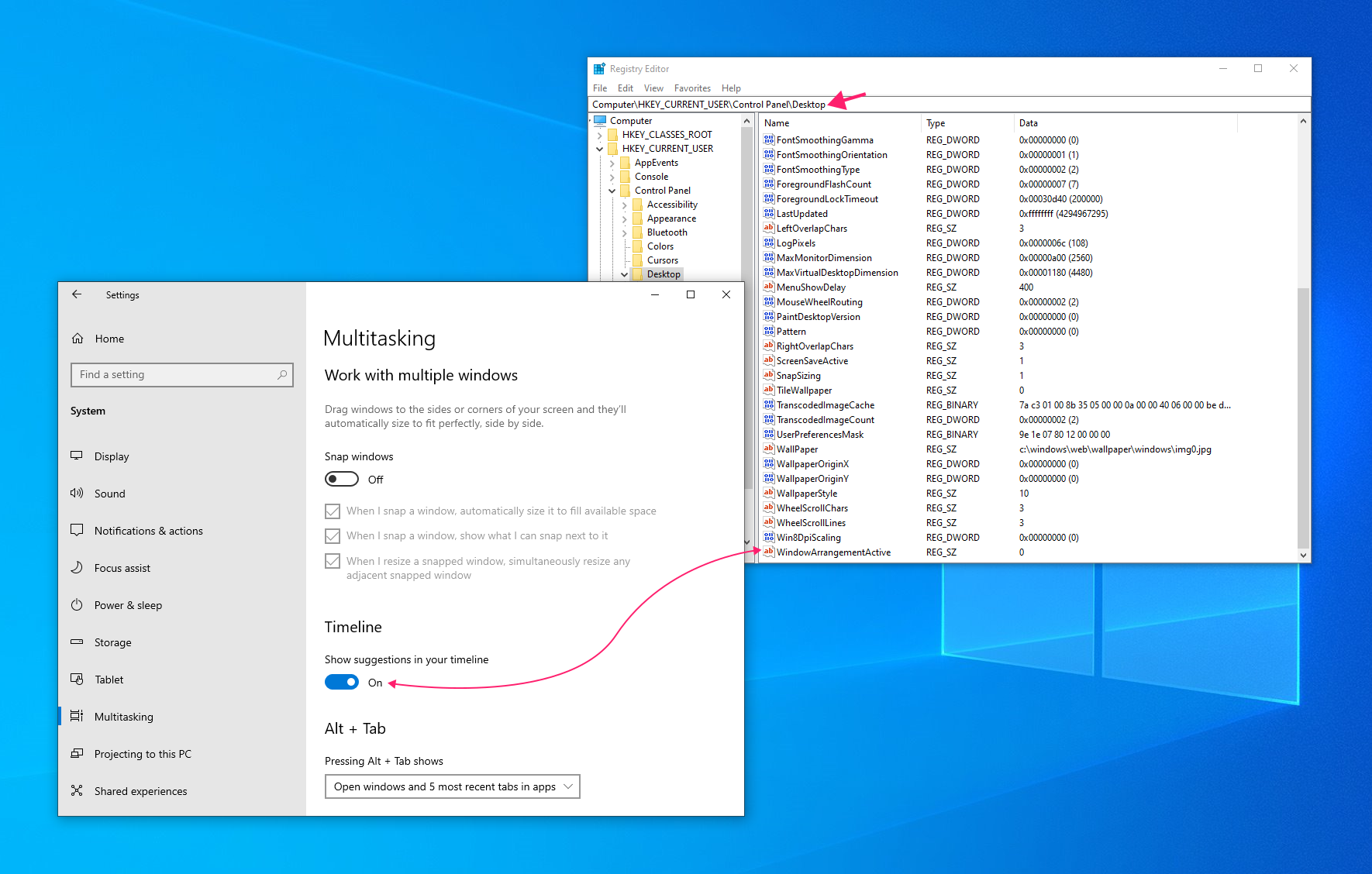This screenshot has width=1372, height=874.
Task: Click the Find a setting search box
Action: [x=182, y=375]
